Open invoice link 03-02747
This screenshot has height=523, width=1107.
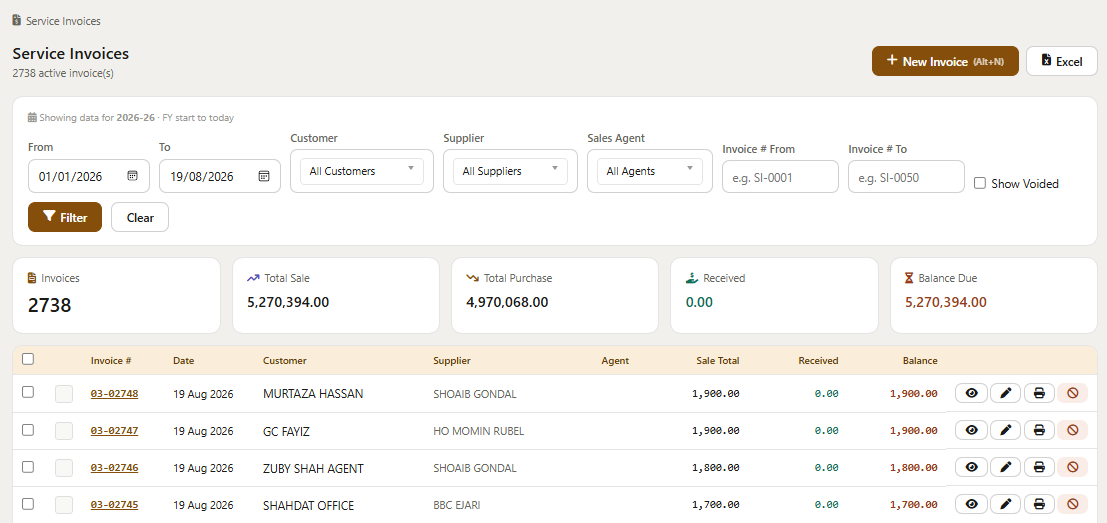pos(114,431)
